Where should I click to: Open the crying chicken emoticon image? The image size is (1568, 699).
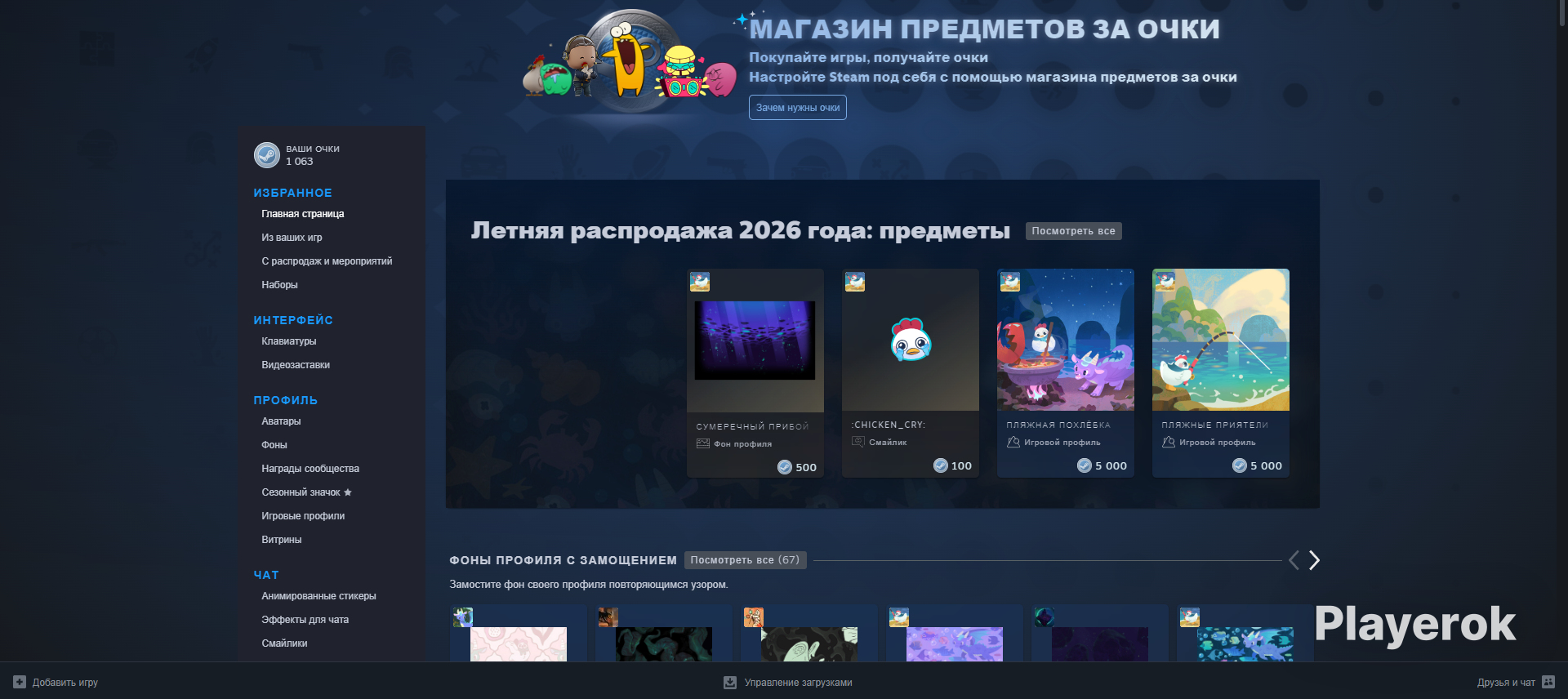point(911,341)
